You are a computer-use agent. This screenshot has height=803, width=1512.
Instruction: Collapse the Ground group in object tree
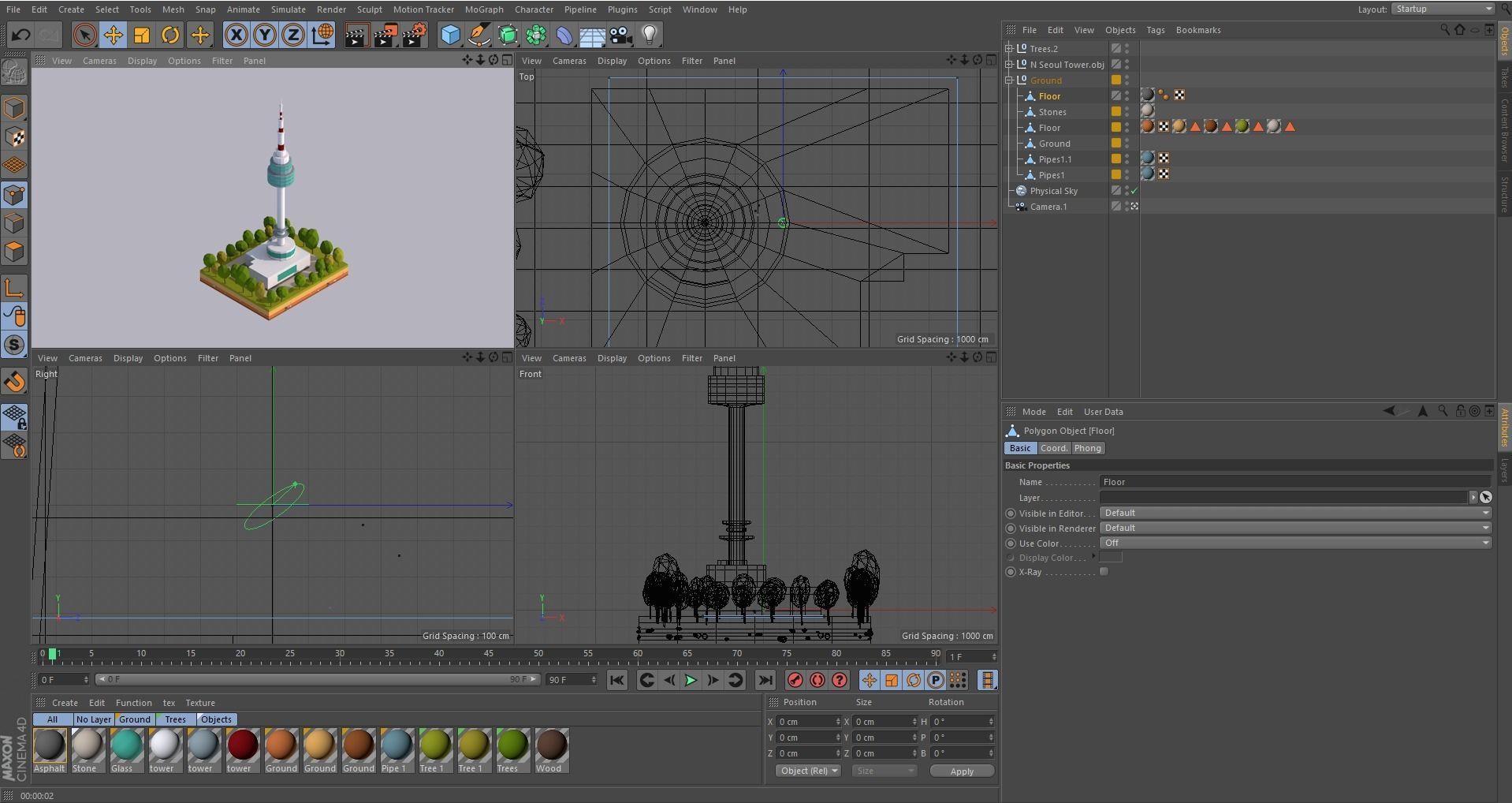click(1009, 80)
